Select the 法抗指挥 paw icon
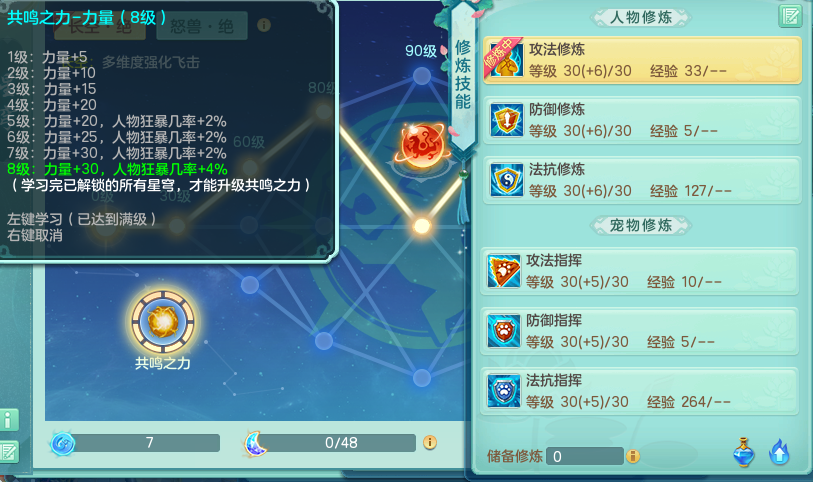 tap(503, 391)
